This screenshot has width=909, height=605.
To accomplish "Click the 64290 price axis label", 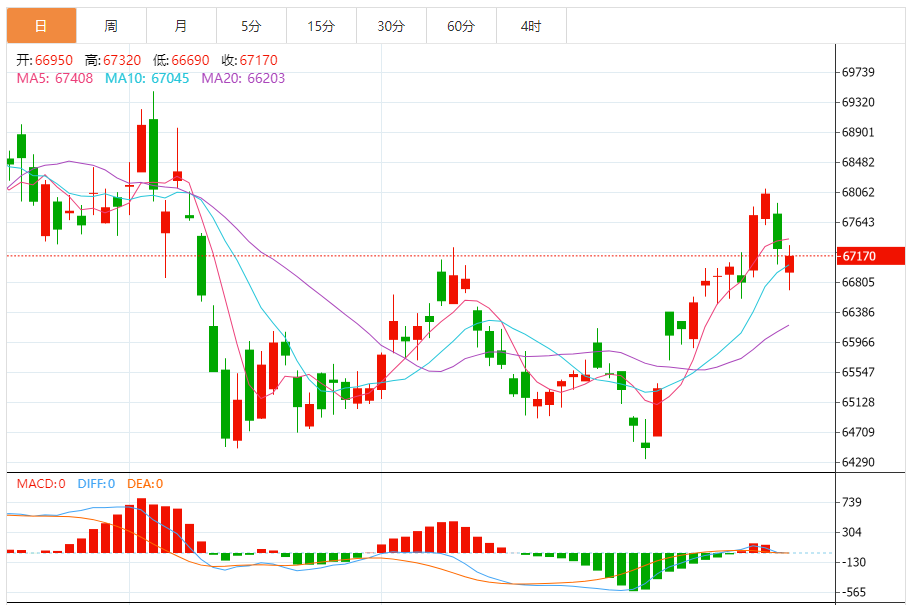I will tap(858, 462).
